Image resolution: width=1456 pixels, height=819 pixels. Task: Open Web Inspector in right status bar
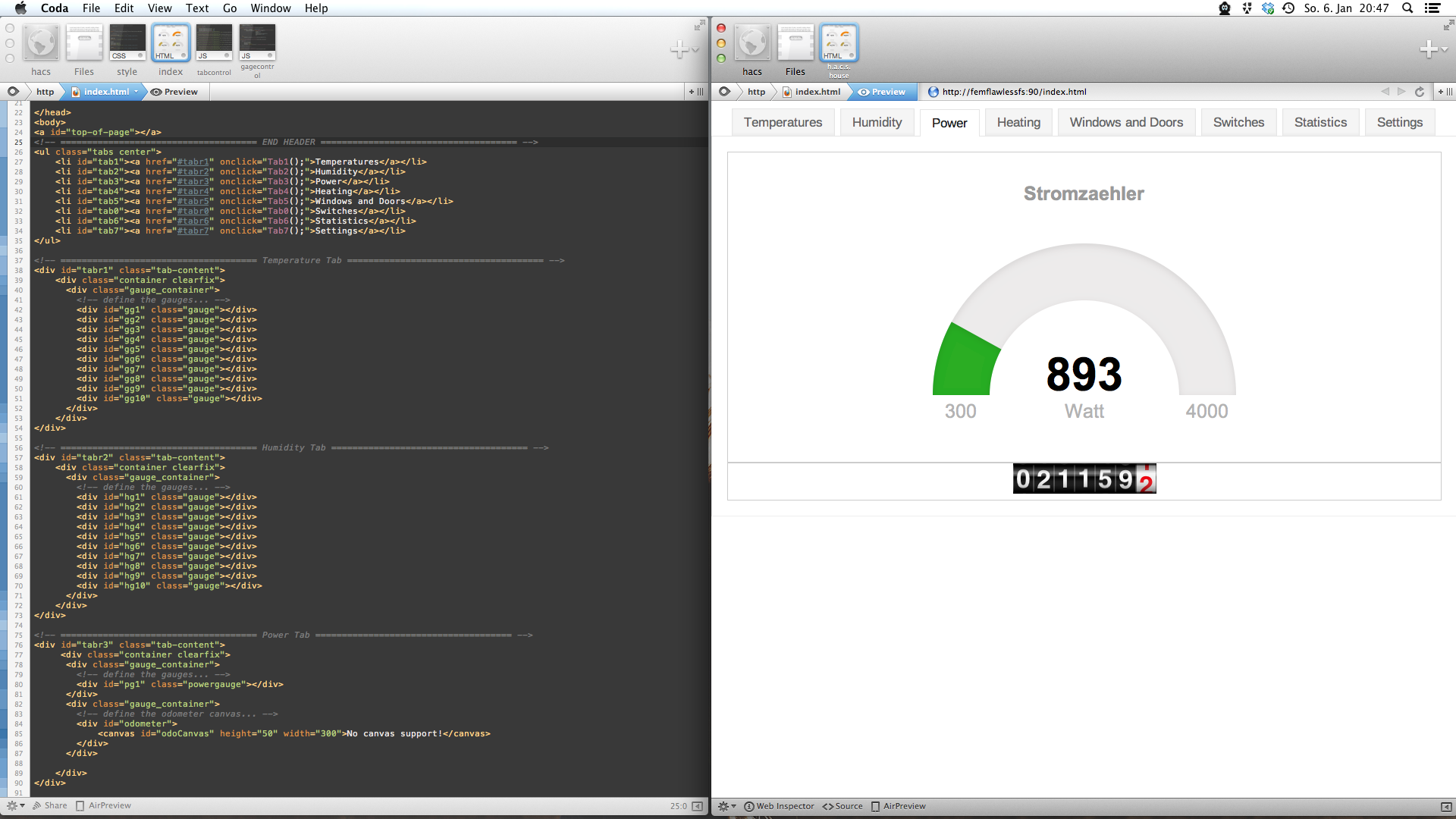[779, 806]
